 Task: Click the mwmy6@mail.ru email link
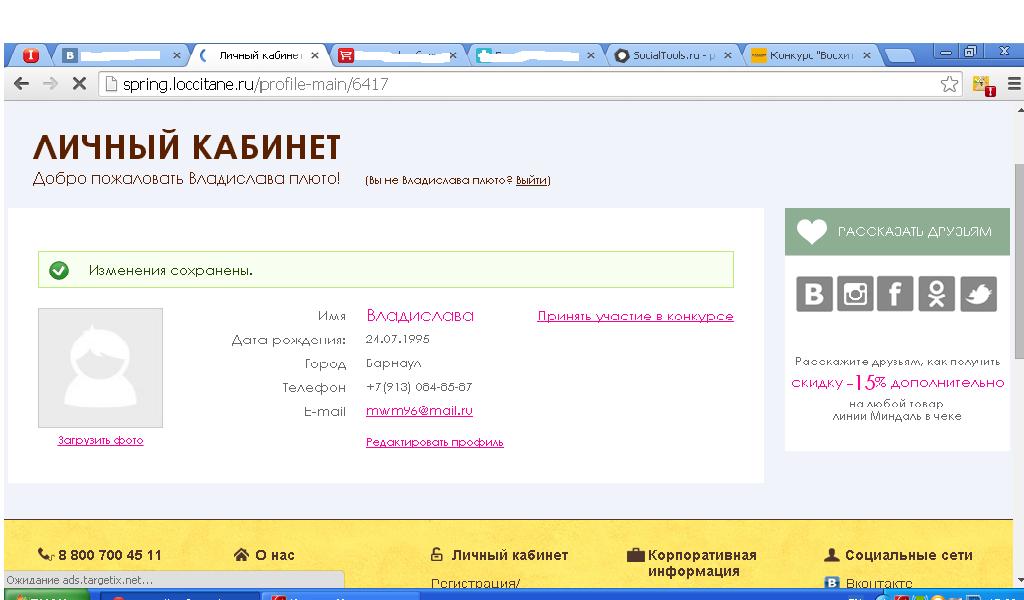click(419, 411)
